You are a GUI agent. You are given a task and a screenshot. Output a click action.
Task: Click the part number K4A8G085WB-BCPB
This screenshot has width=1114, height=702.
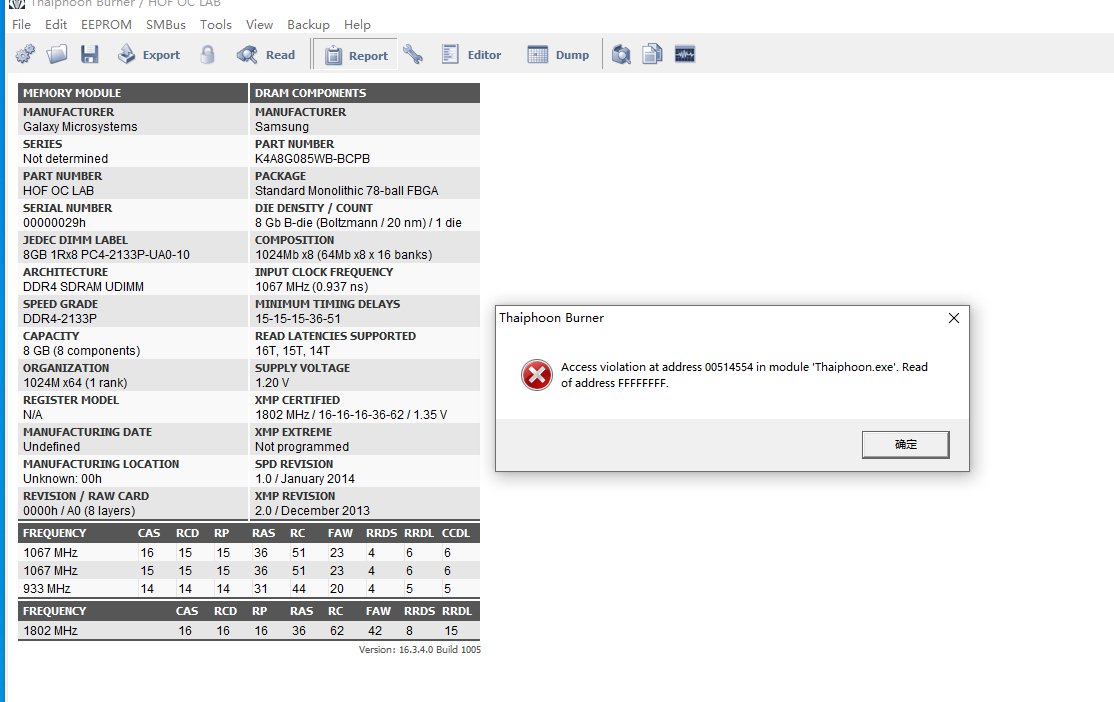(313, 158)
